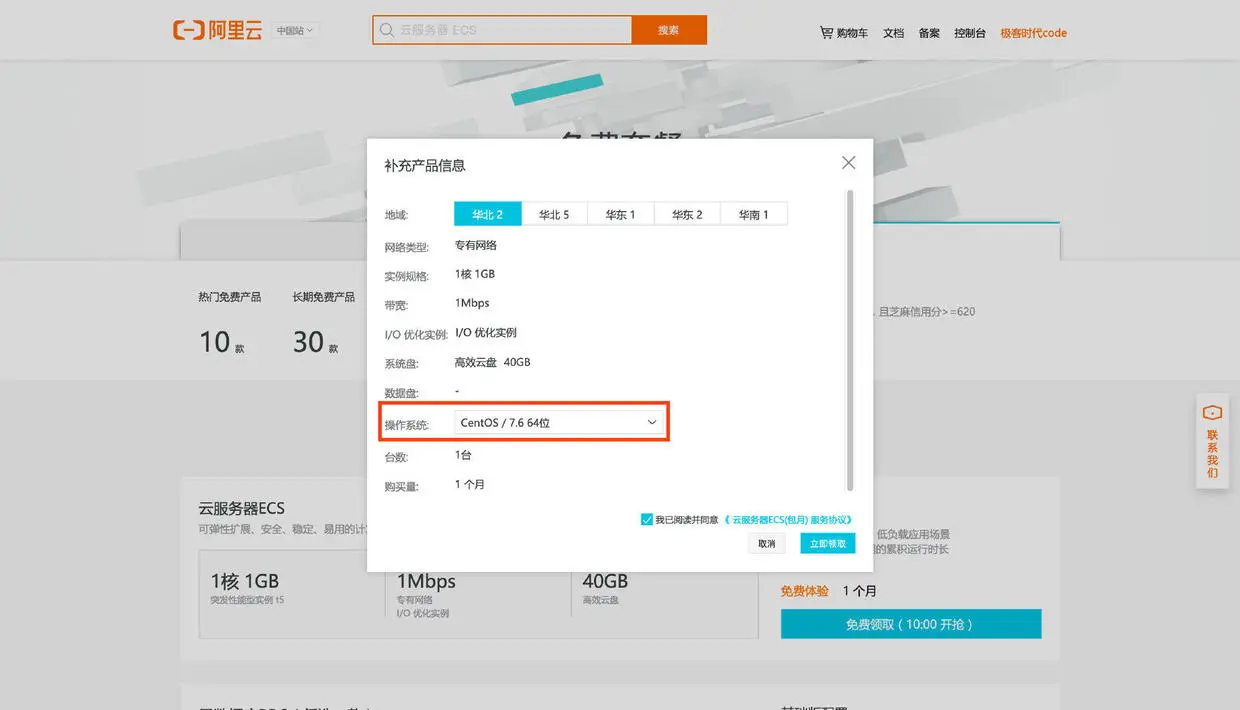Open the 操作系统 CentOS dropdown
This screenshot has width=1240, height=710.
tap(559, 422)
